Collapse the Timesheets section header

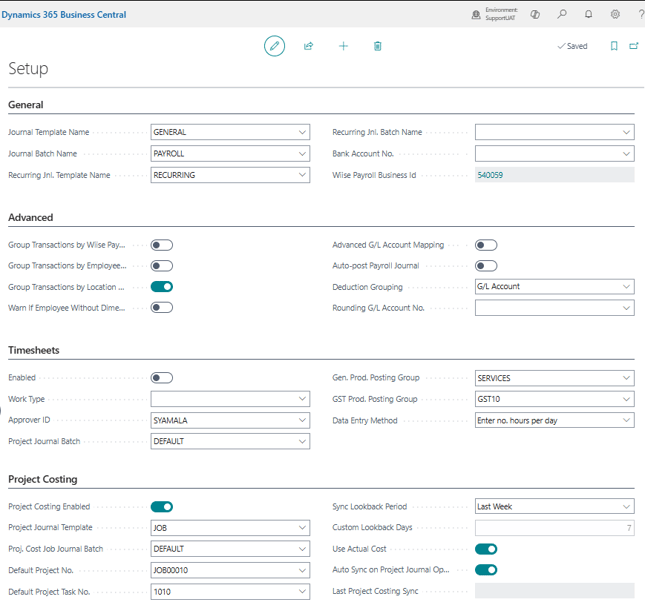(34, 350)
